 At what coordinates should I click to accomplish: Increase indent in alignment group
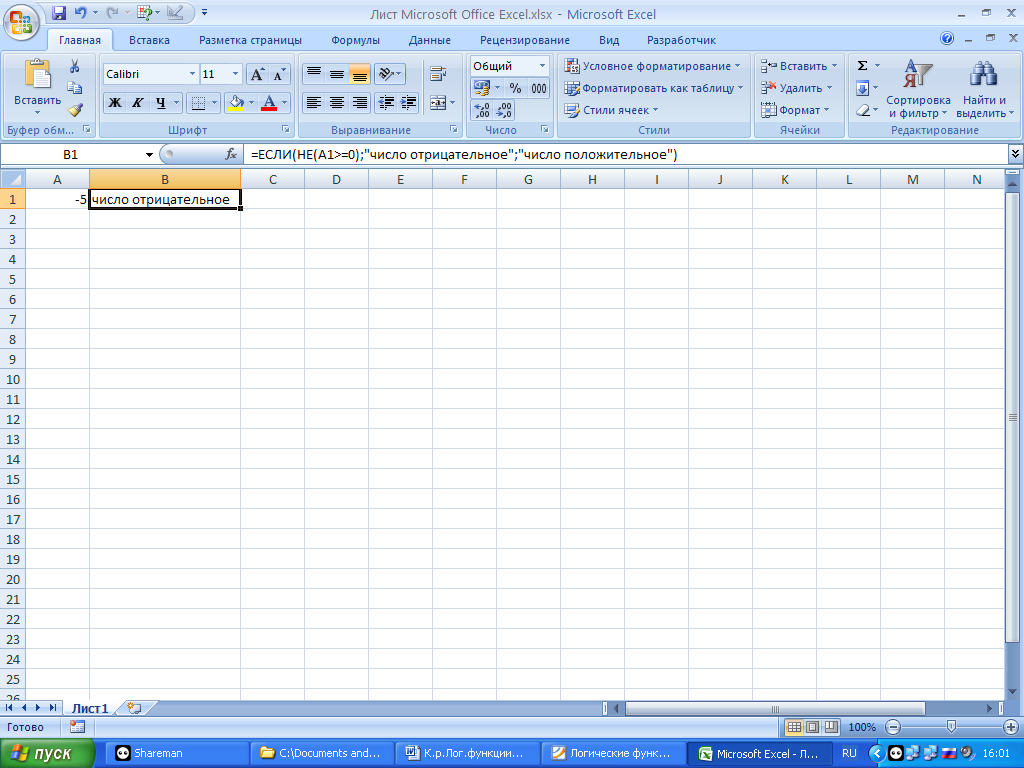point(409,103)
